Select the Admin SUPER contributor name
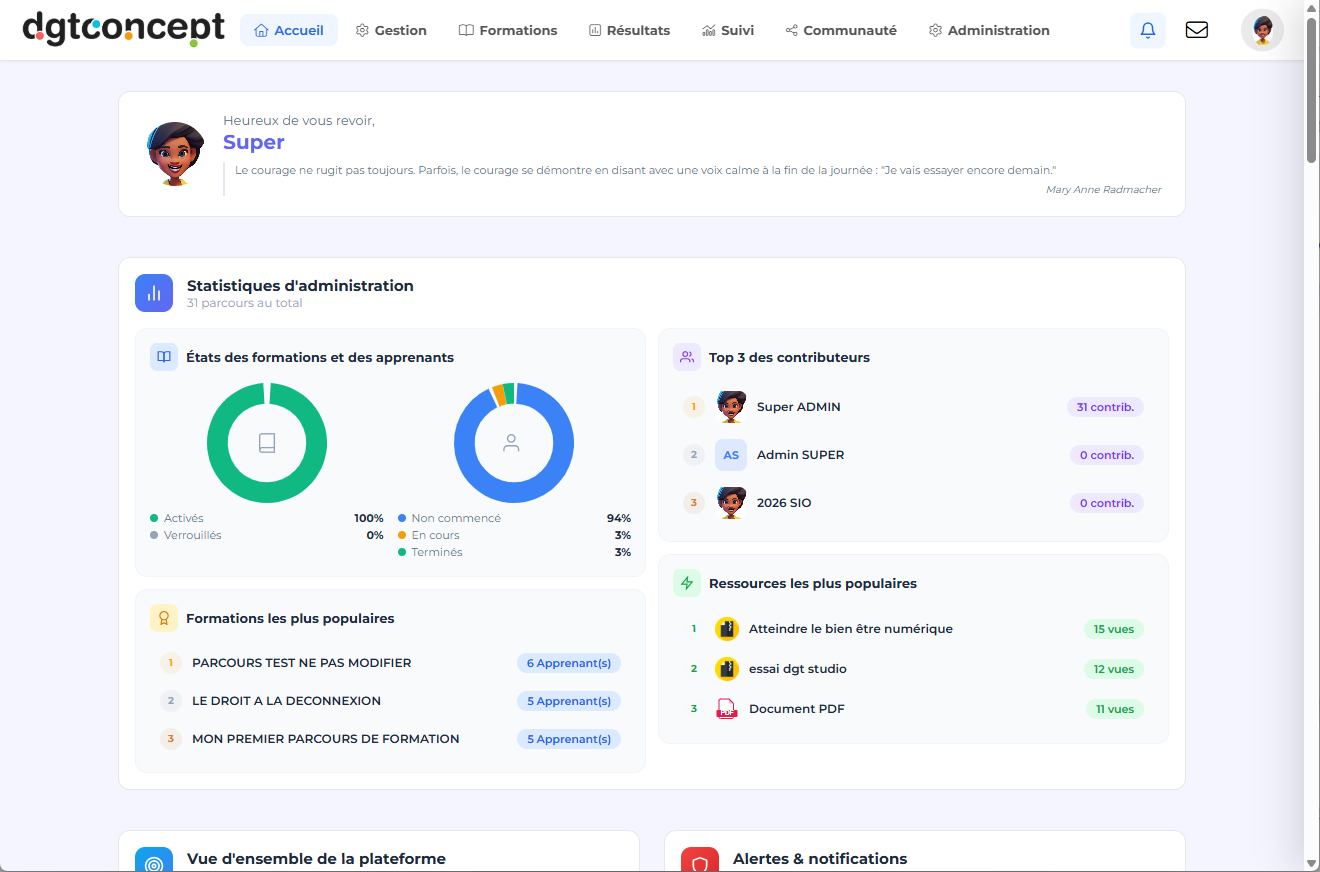The image size is (1320, 872). point(801,455)
